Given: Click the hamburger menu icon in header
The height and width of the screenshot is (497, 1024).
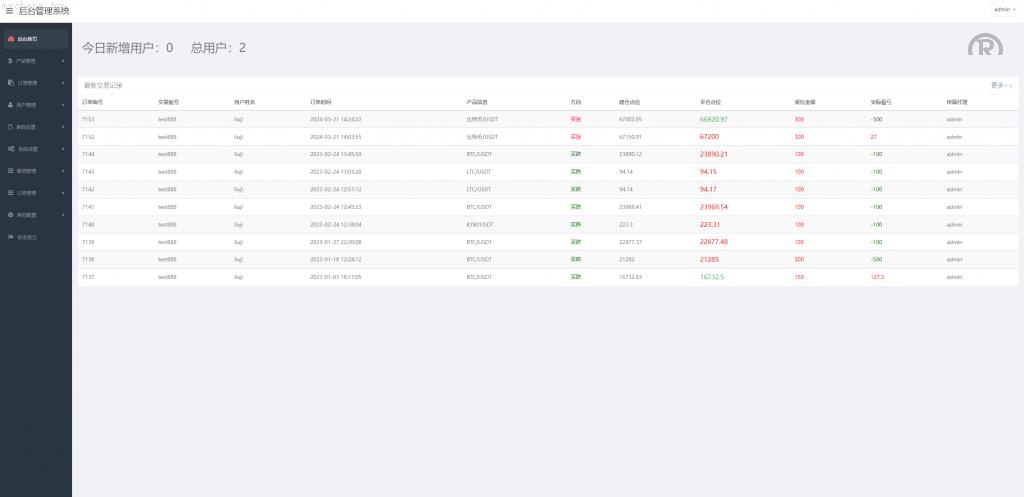Looking at the screenshot, I should (x=10, y=10).
